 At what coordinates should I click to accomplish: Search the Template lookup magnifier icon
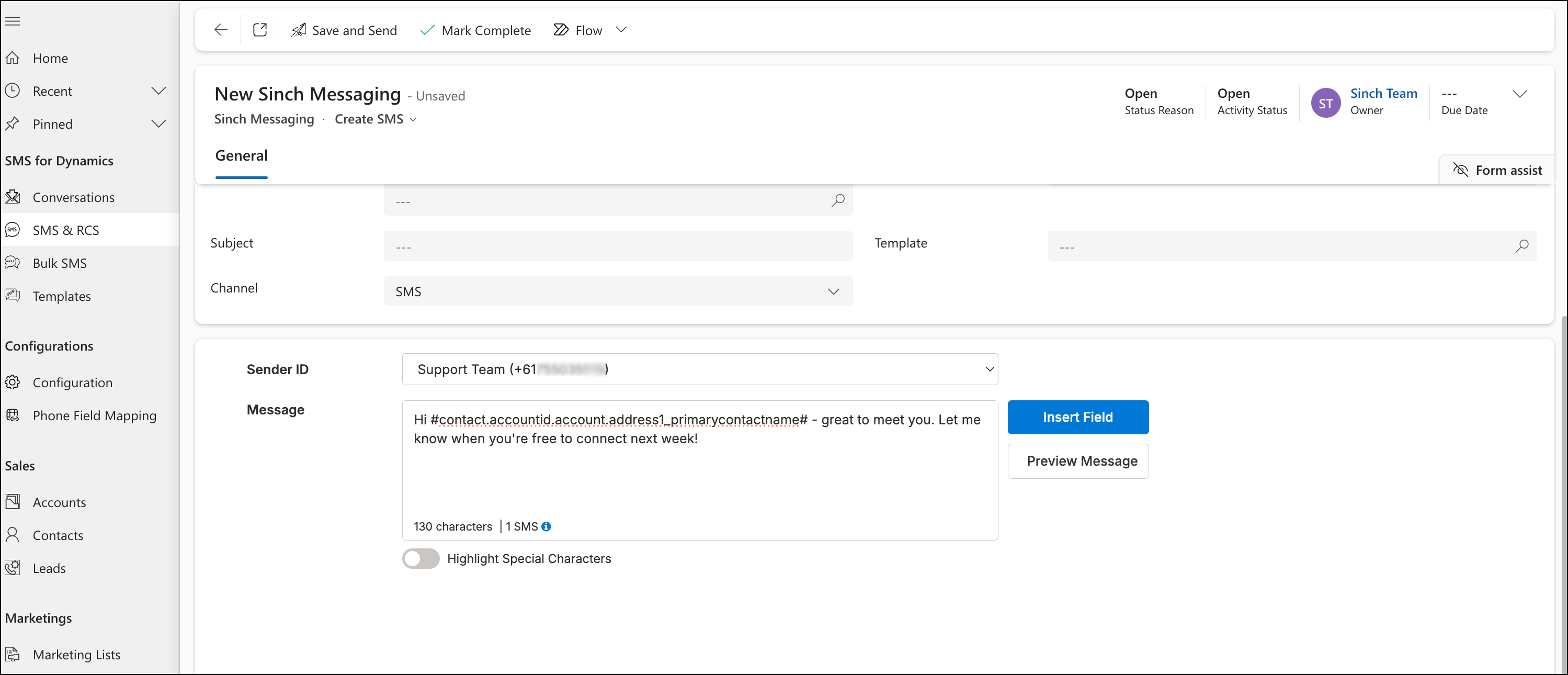coord(1522,246)
